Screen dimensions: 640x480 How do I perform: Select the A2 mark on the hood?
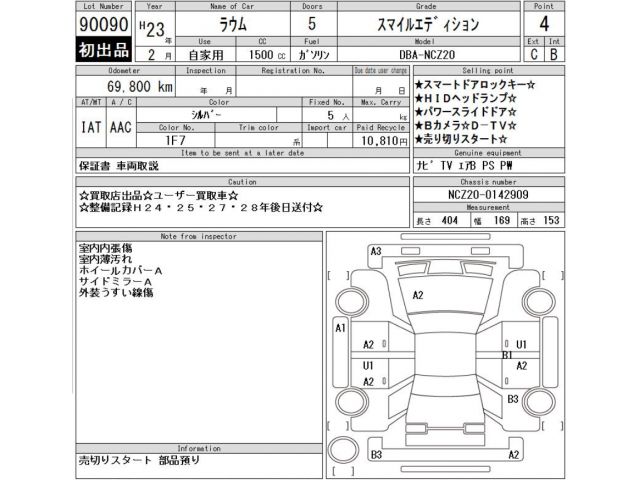(418, 294)
